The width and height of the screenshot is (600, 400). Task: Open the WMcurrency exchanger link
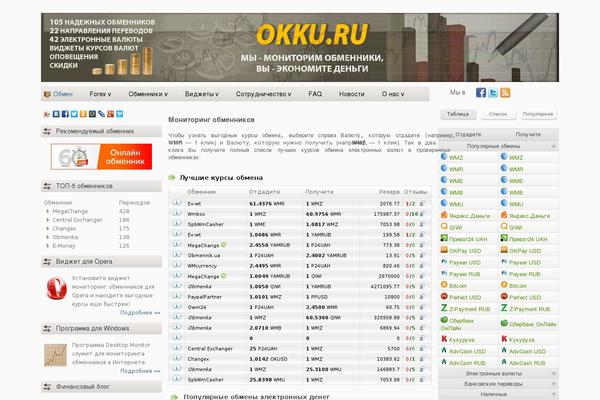(202, 266)
